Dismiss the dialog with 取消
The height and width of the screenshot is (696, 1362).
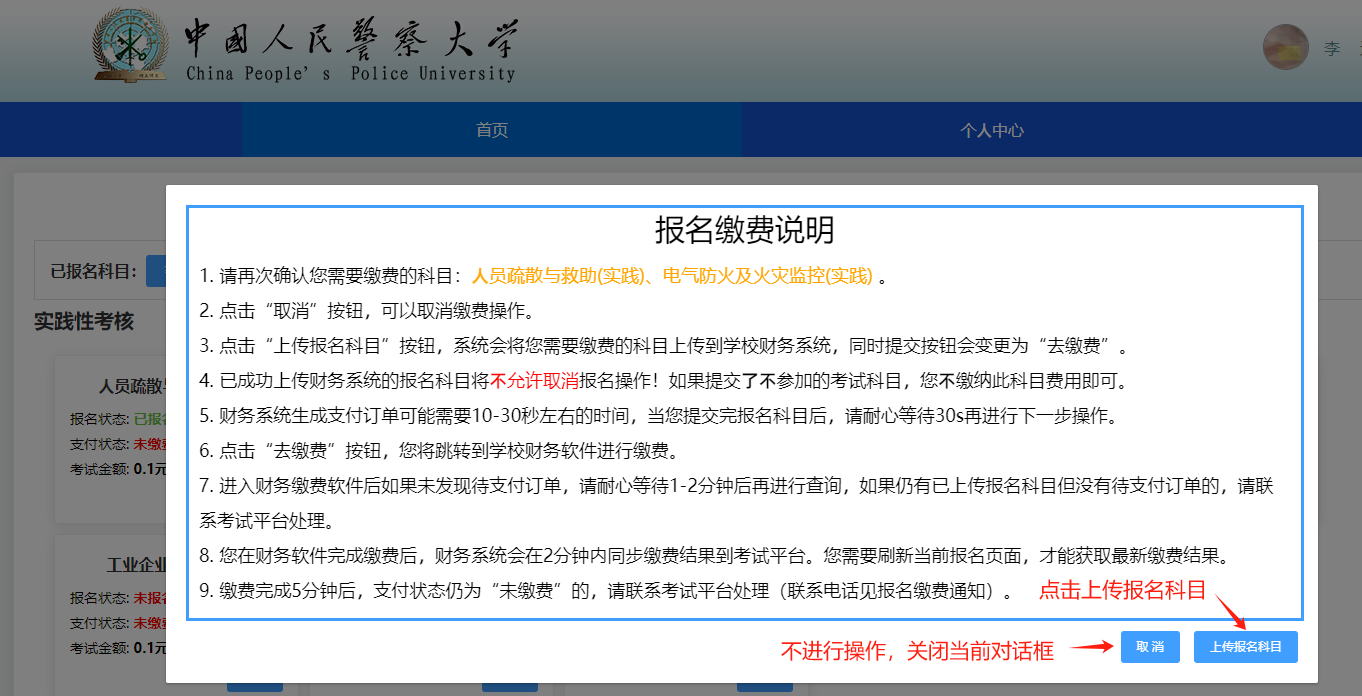(1150, 647)
